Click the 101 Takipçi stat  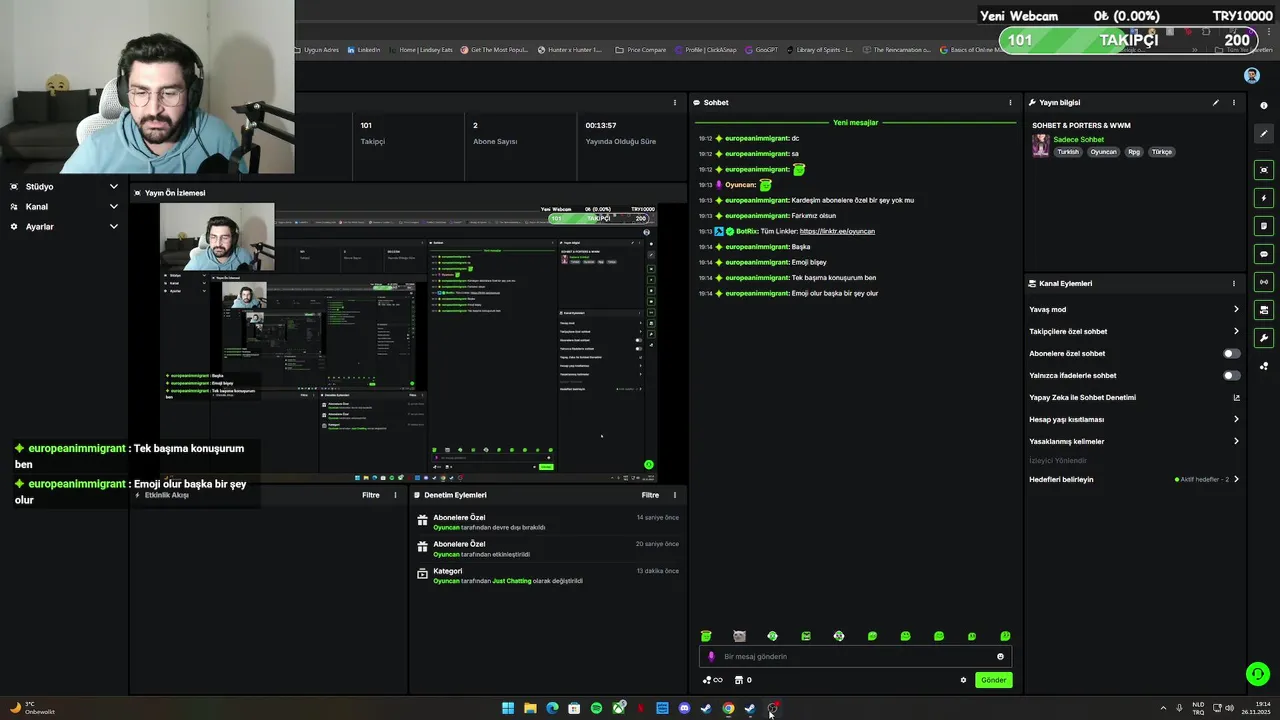pos(373,133)
